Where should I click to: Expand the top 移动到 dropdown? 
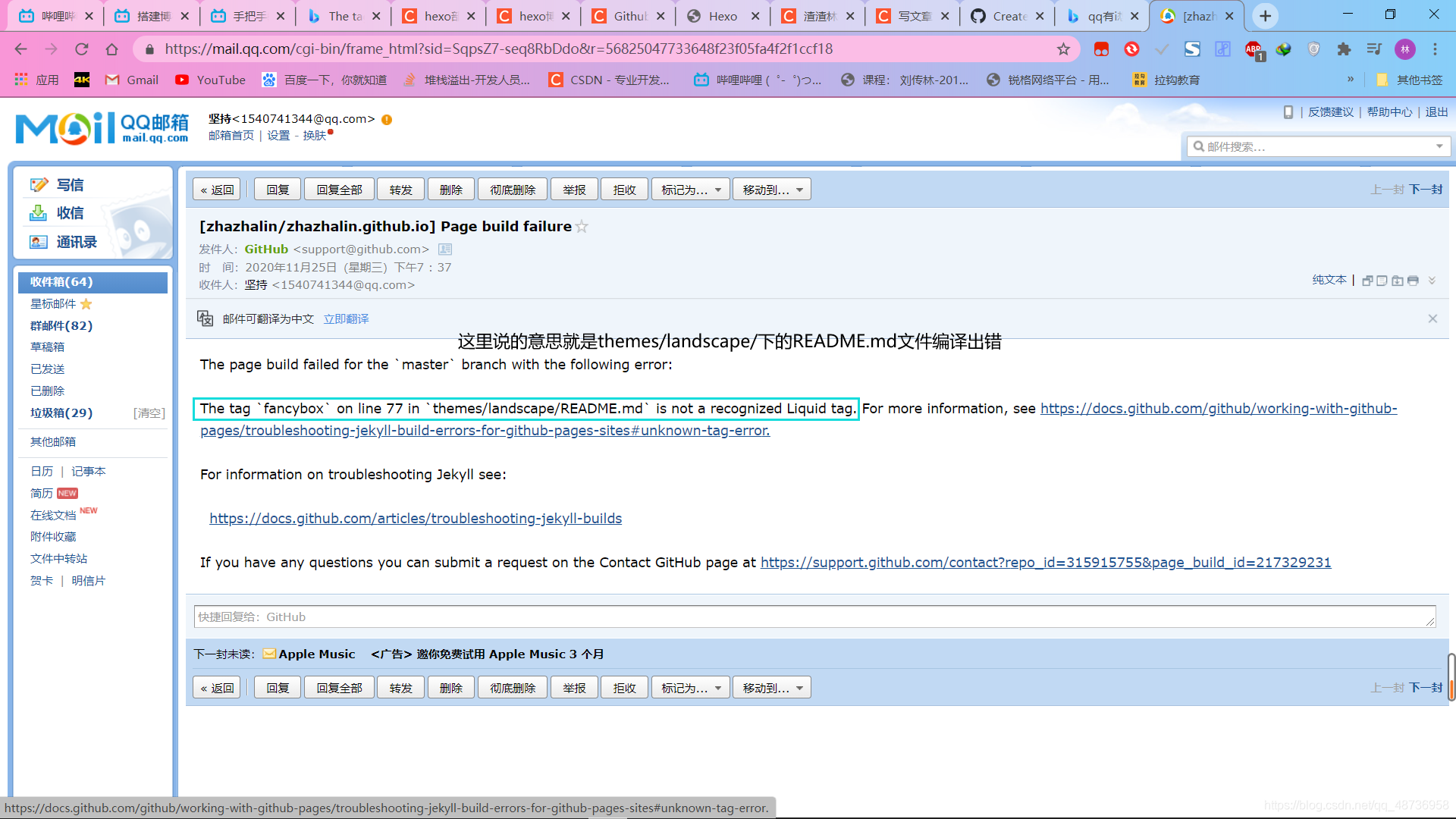coord(772,190)
